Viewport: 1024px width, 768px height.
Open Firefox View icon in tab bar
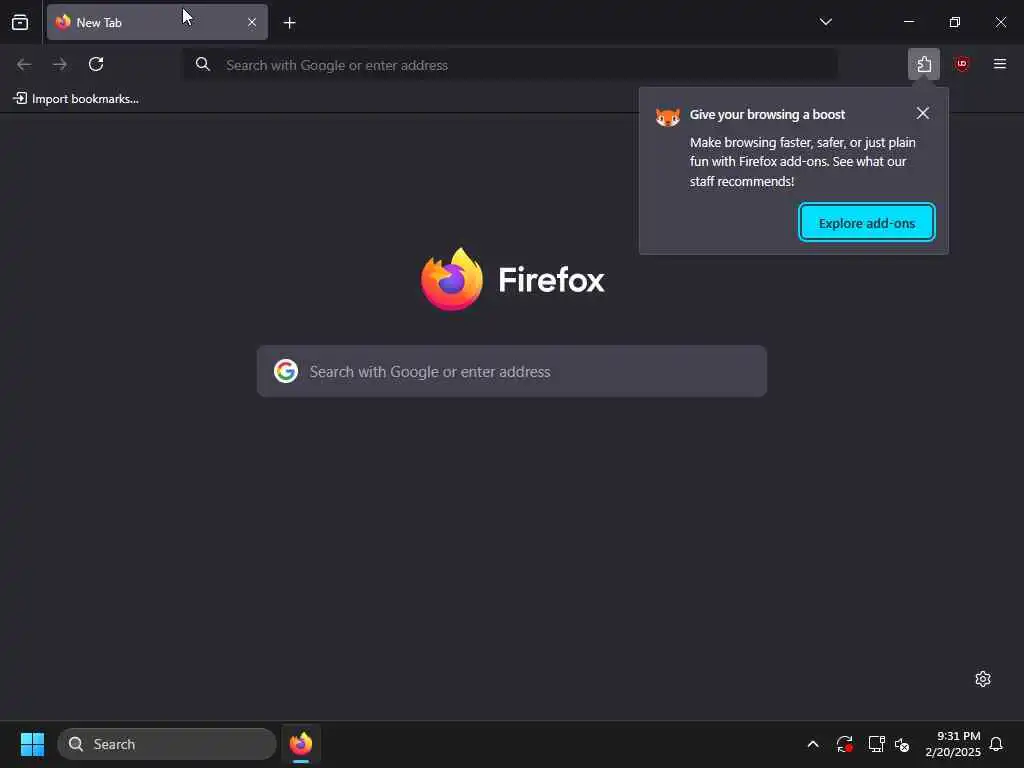pyautogui.click(x=20, y=22)
